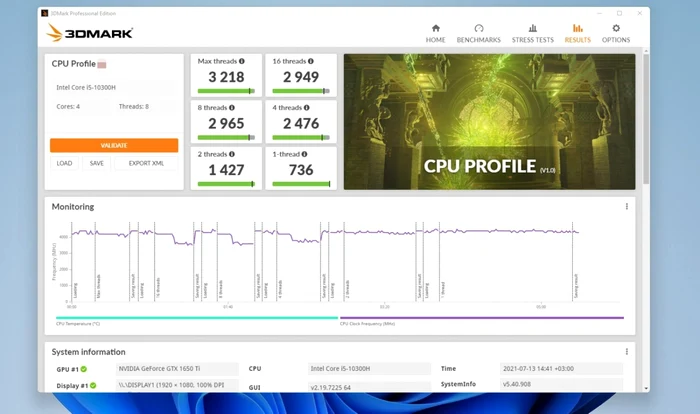Click the 3DMark title bar app icon
The image size is (700, 414).
click(45, 13)
